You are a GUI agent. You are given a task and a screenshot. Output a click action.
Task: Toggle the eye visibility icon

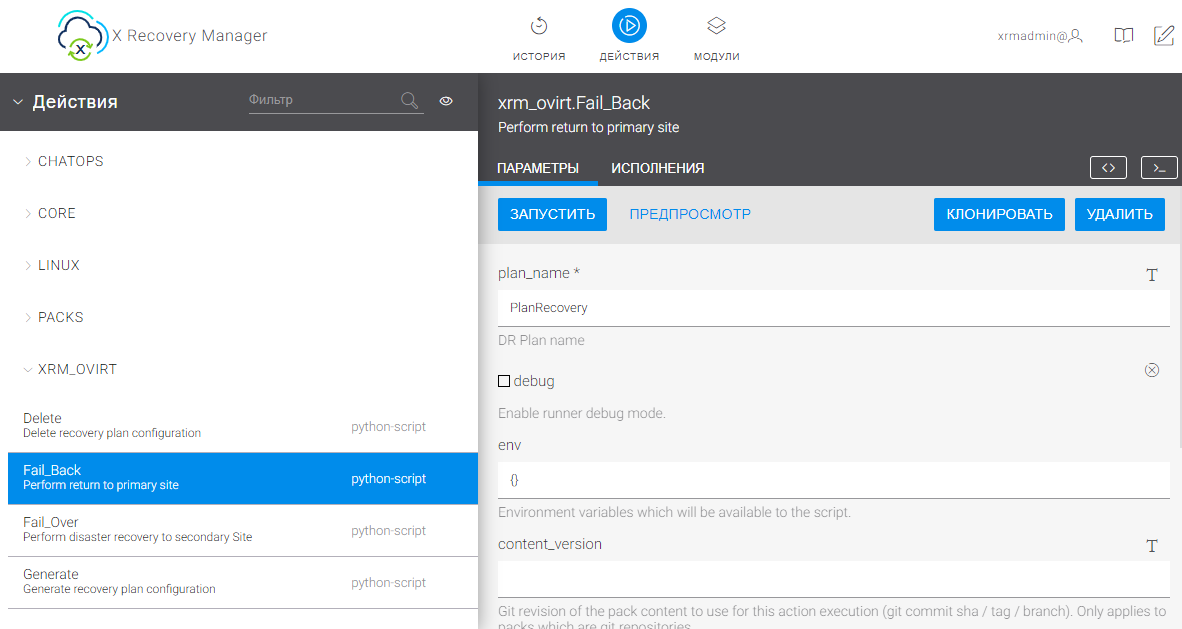click(x=446, y=101)
